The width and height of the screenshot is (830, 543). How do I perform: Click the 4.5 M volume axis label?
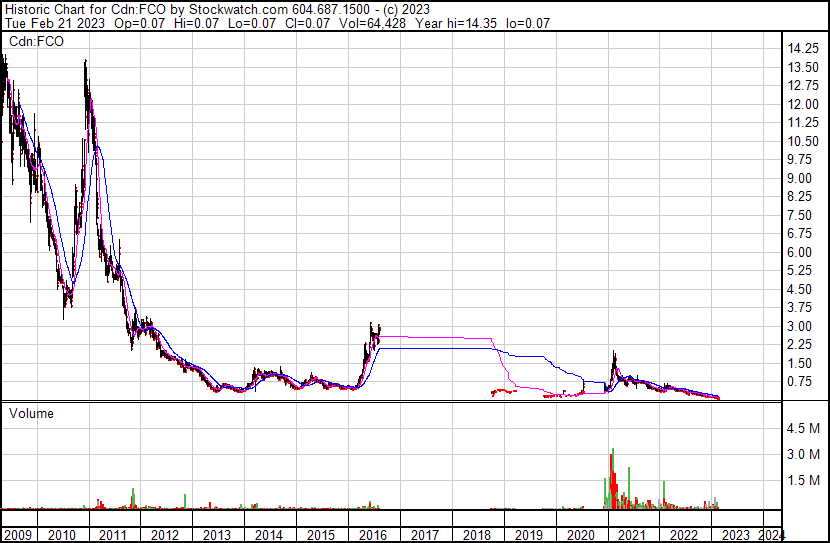point(804,428)
